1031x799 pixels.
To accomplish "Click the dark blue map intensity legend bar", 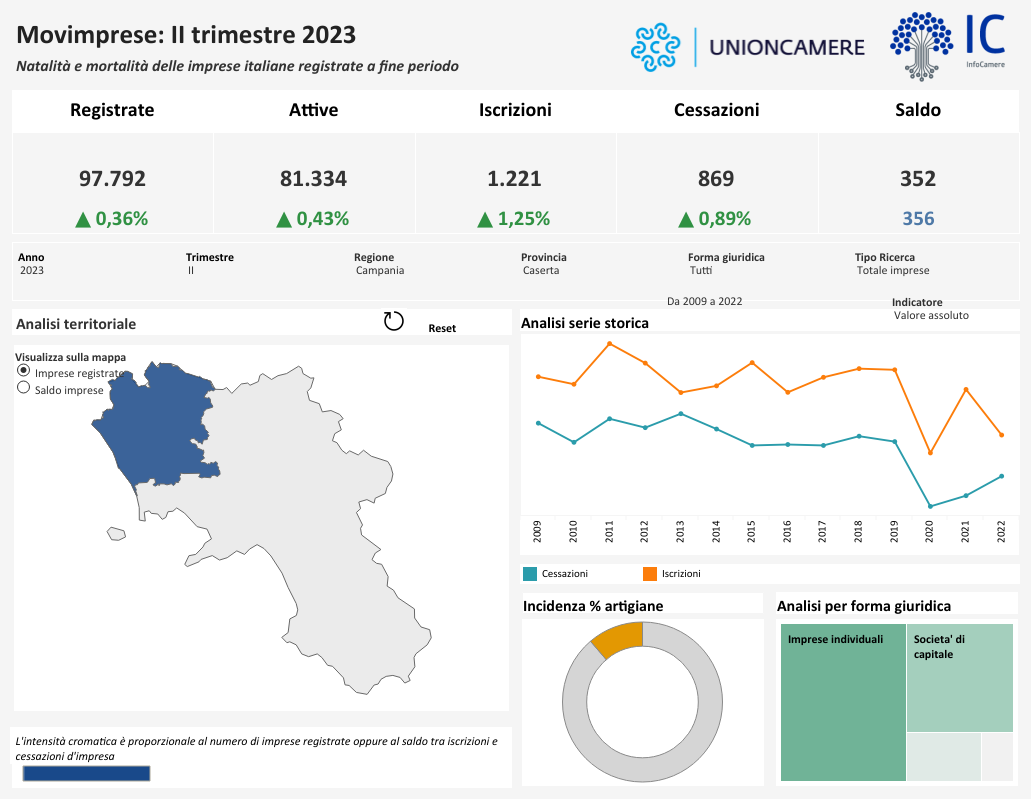I will coord(86,773).
